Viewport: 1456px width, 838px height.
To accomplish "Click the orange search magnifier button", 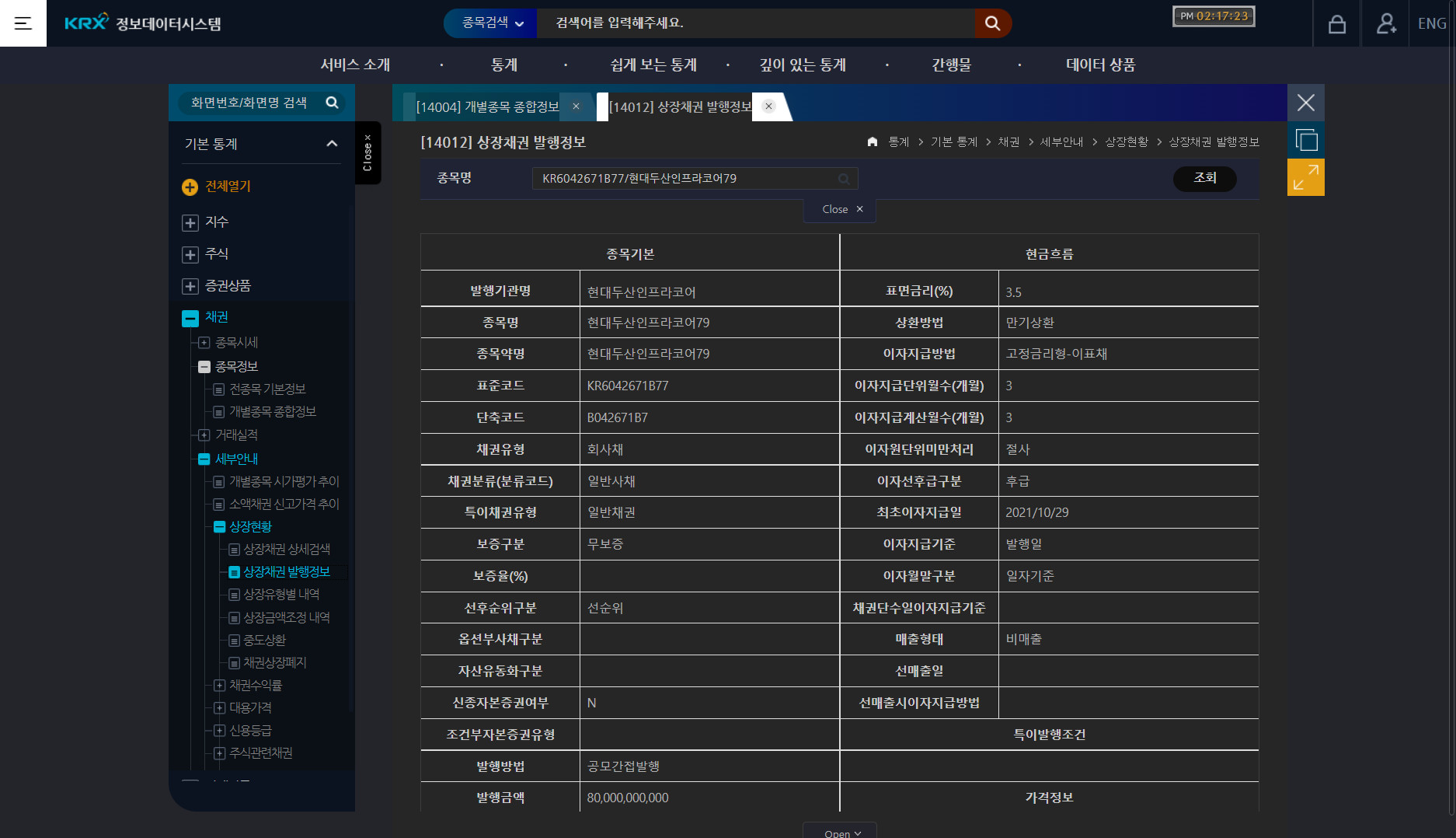I will pyautogui.click(x=992, y=23).
